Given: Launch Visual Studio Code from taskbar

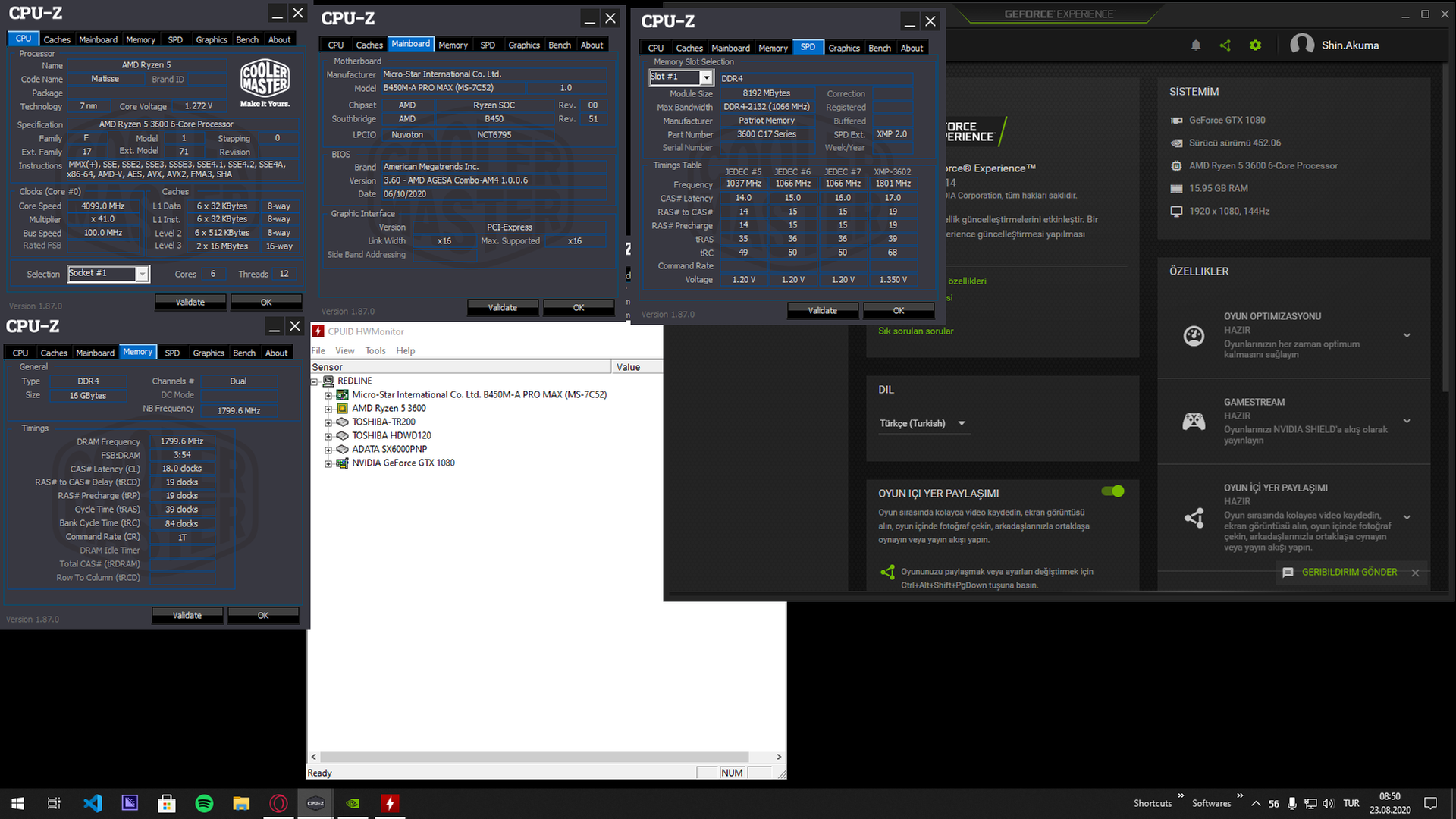Looking at the screenshot, I should (x=93, y=803).
